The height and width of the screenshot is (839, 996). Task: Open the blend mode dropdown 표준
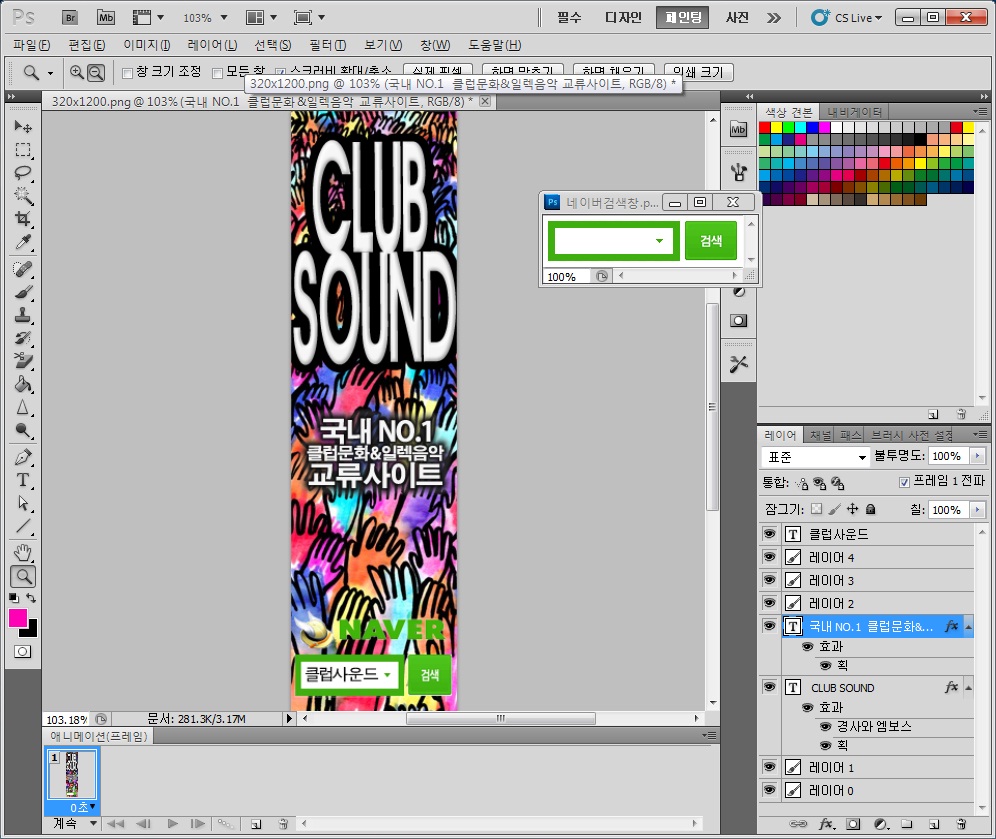pyautogui.click(x=816, y=457)
